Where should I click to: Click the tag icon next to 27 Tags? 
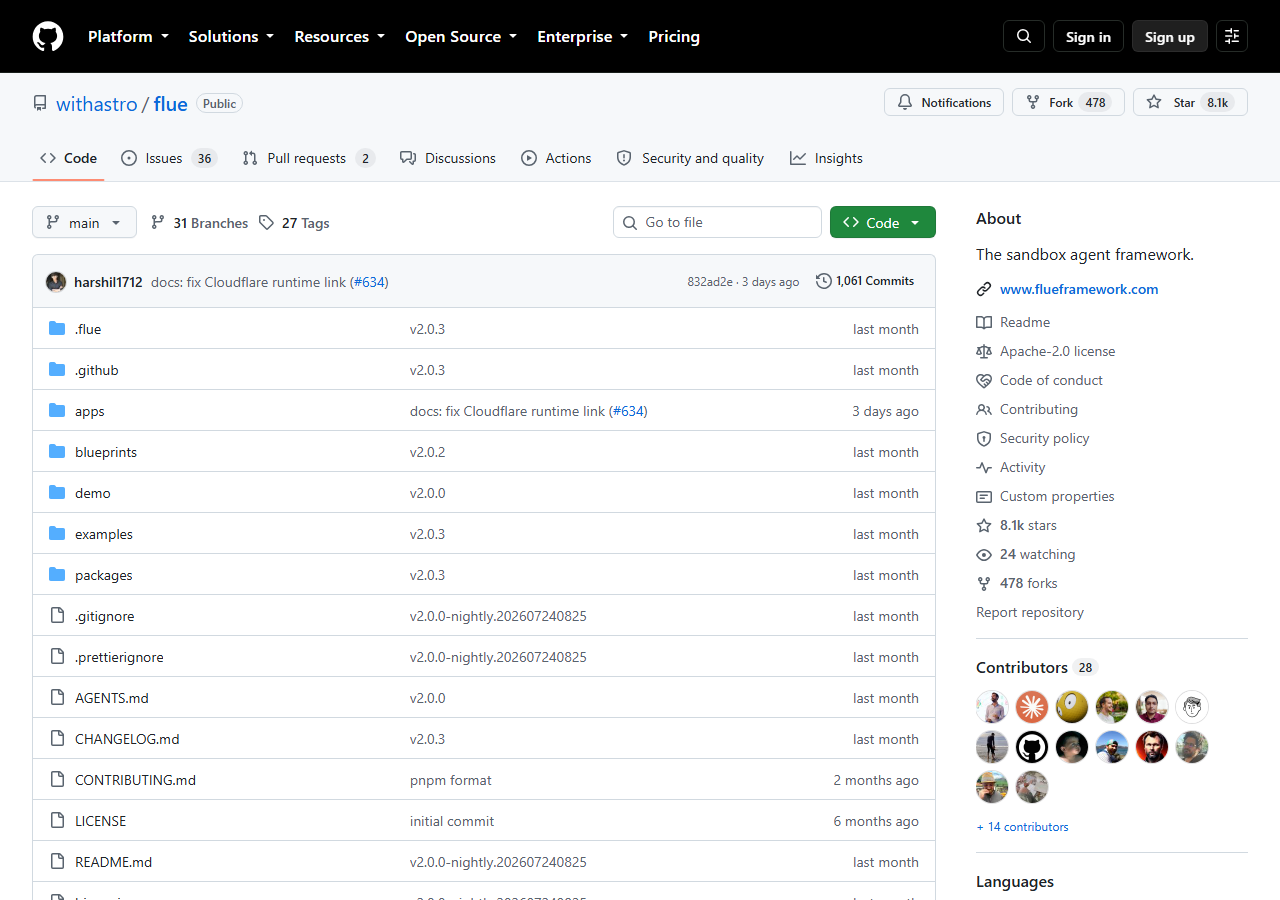pos(266,223)
